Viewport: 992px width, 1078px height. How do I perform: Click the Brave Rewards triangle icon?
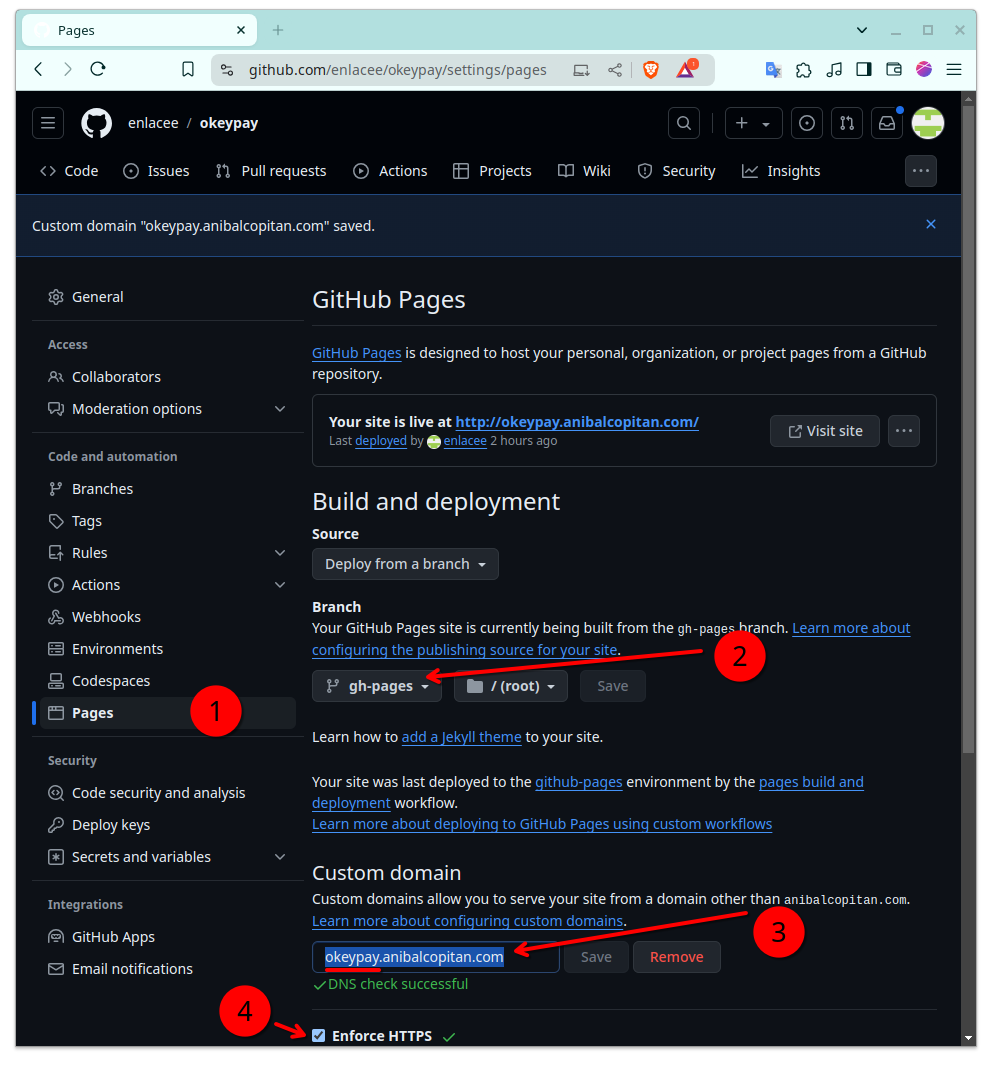tap(687, 69)
